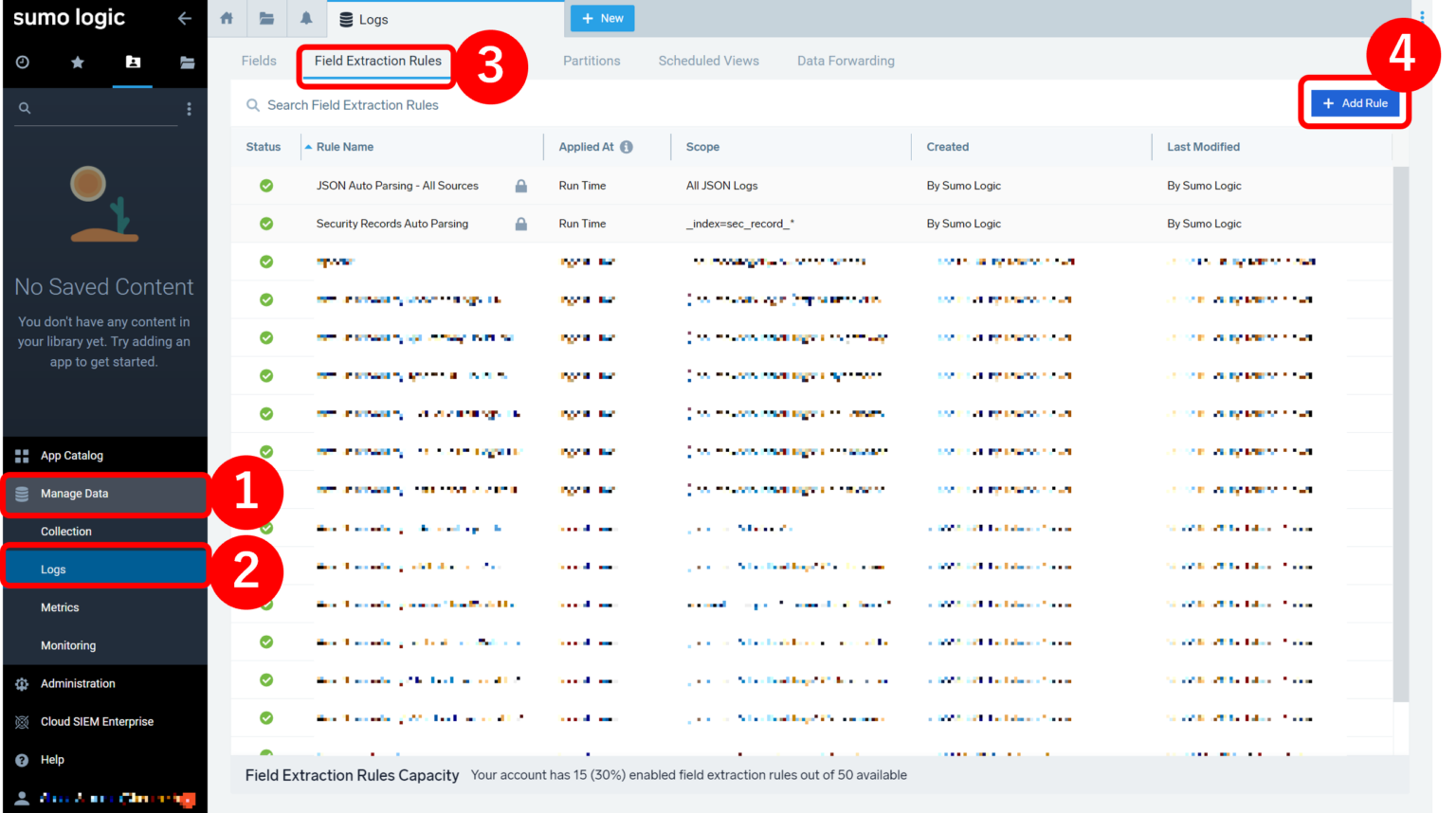This screenshot has height=813, width=1456.
Task: Click the Add Rule button
Action: [x=1356, y=102]
